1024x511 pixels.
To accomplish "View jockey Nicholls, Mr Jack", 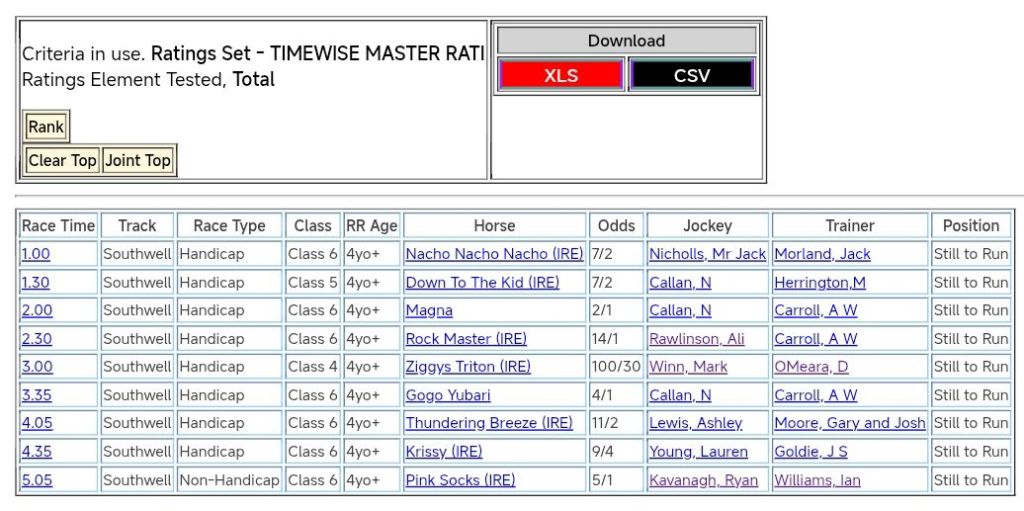I will point(707,254).
